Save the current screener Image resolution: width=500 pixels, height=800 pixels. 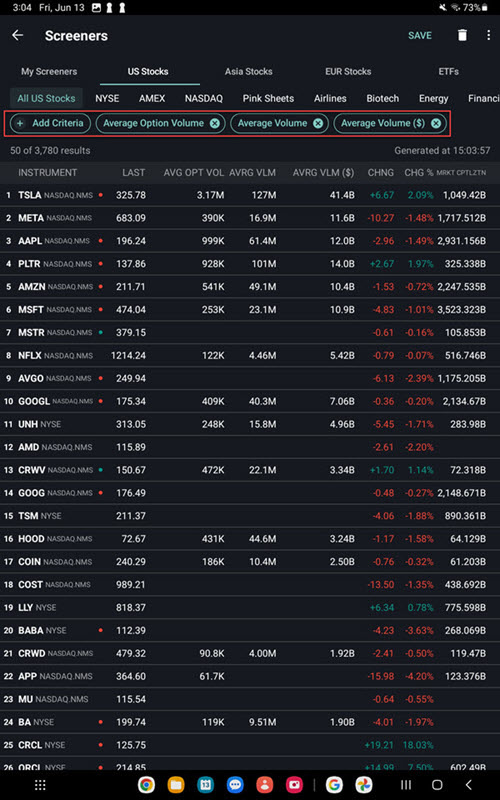[420, 35]
